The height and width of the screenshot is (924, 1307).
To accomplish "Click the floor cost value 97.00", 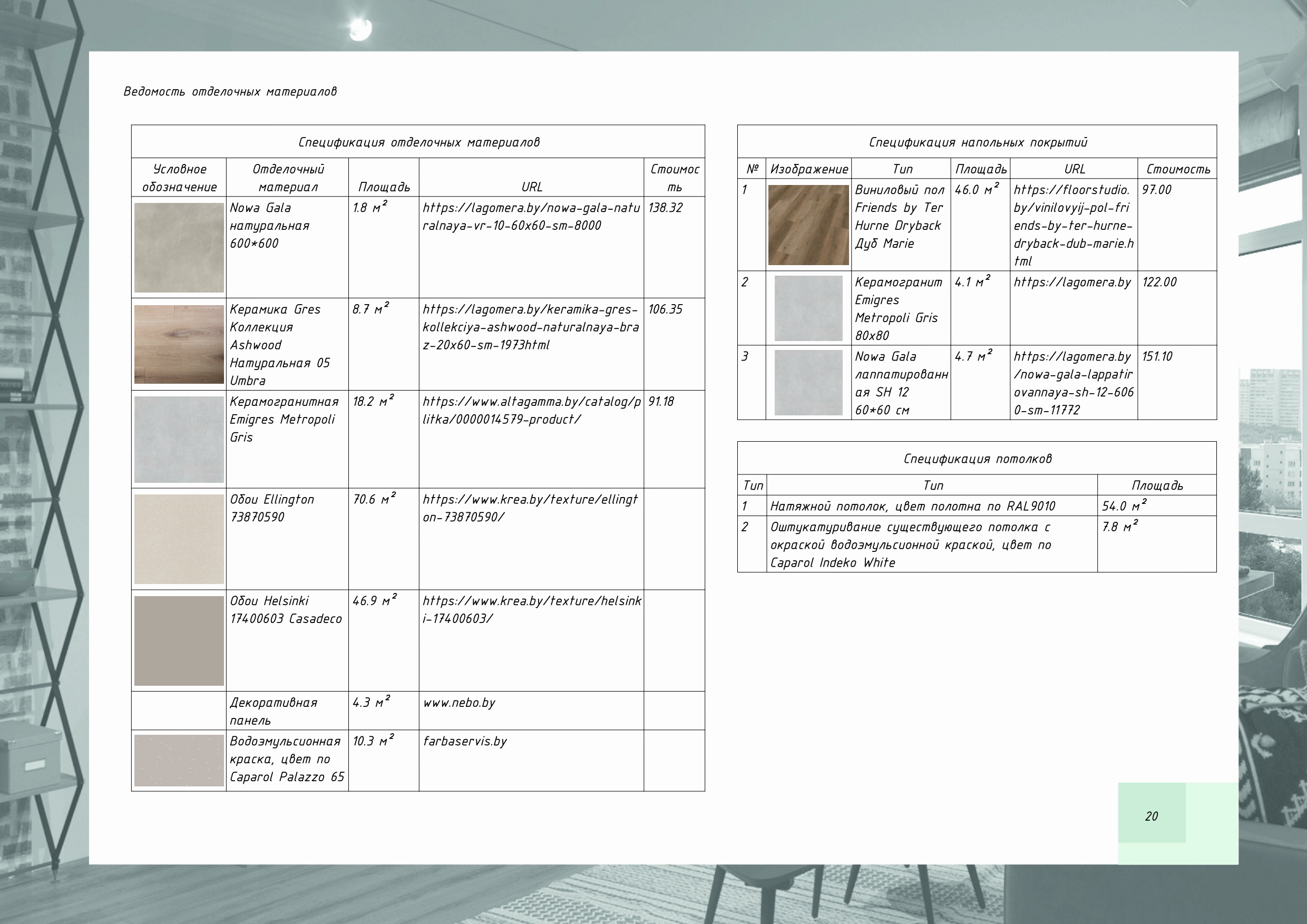I will point(1156,190).
